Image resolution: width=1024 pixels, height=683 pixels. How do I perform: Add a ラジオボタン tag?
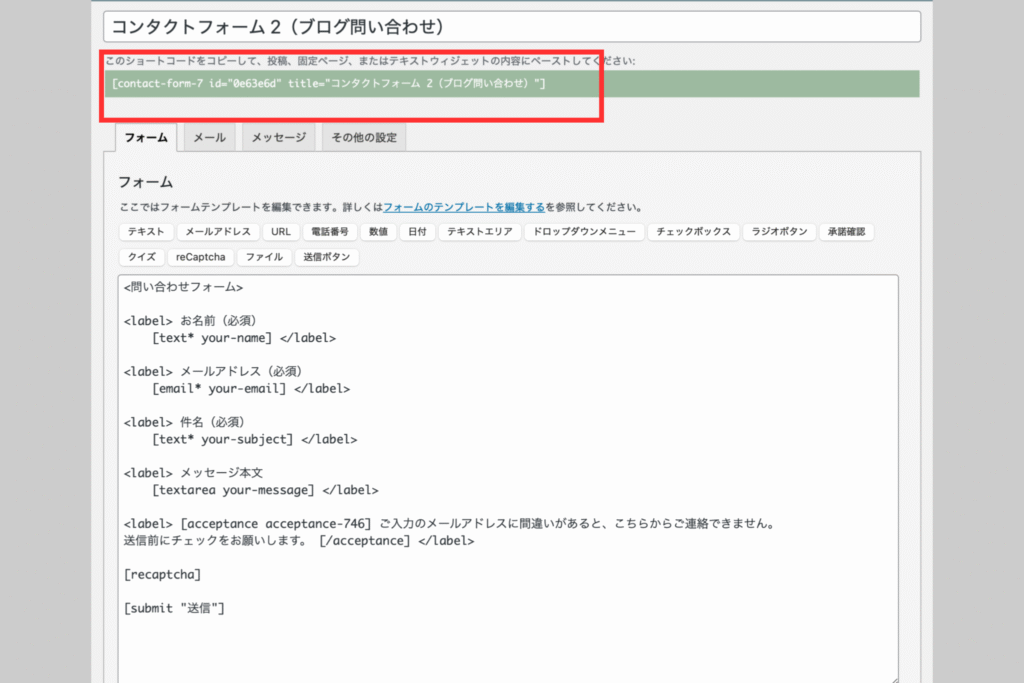point(777,232)
